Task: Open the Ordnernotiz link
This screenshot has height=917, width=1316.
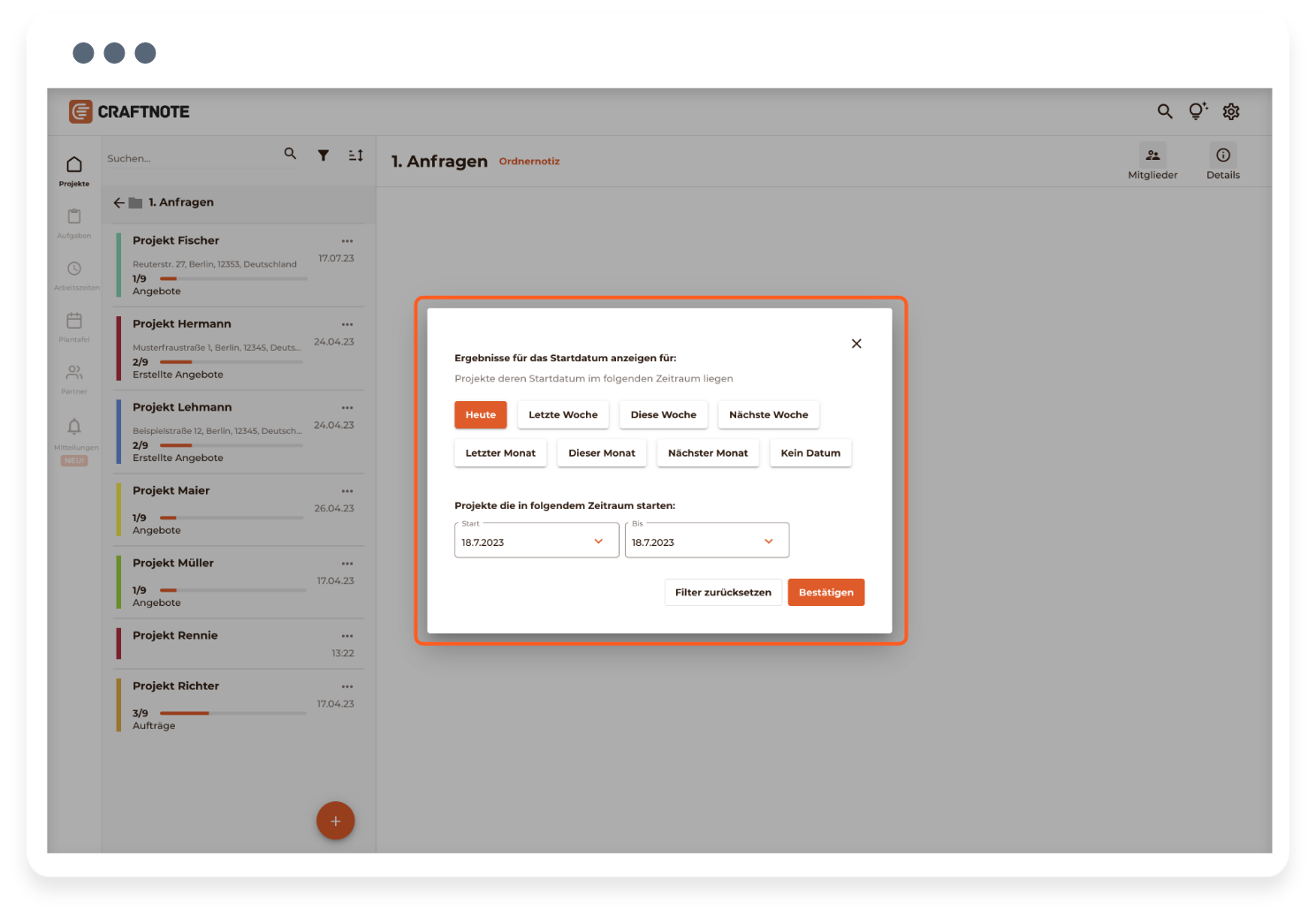Action: [529, 162]
